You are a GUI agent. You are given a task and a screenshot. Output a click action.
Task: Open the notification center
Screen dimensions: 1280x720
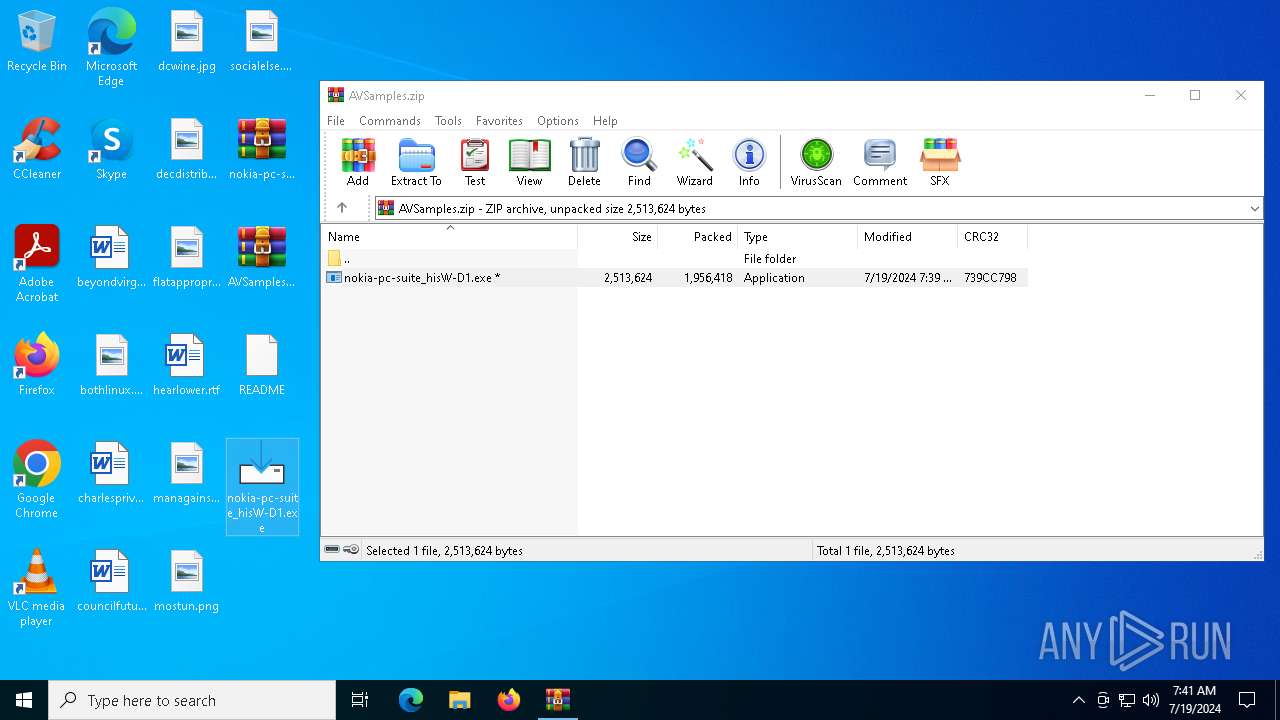pos(1247,700)
